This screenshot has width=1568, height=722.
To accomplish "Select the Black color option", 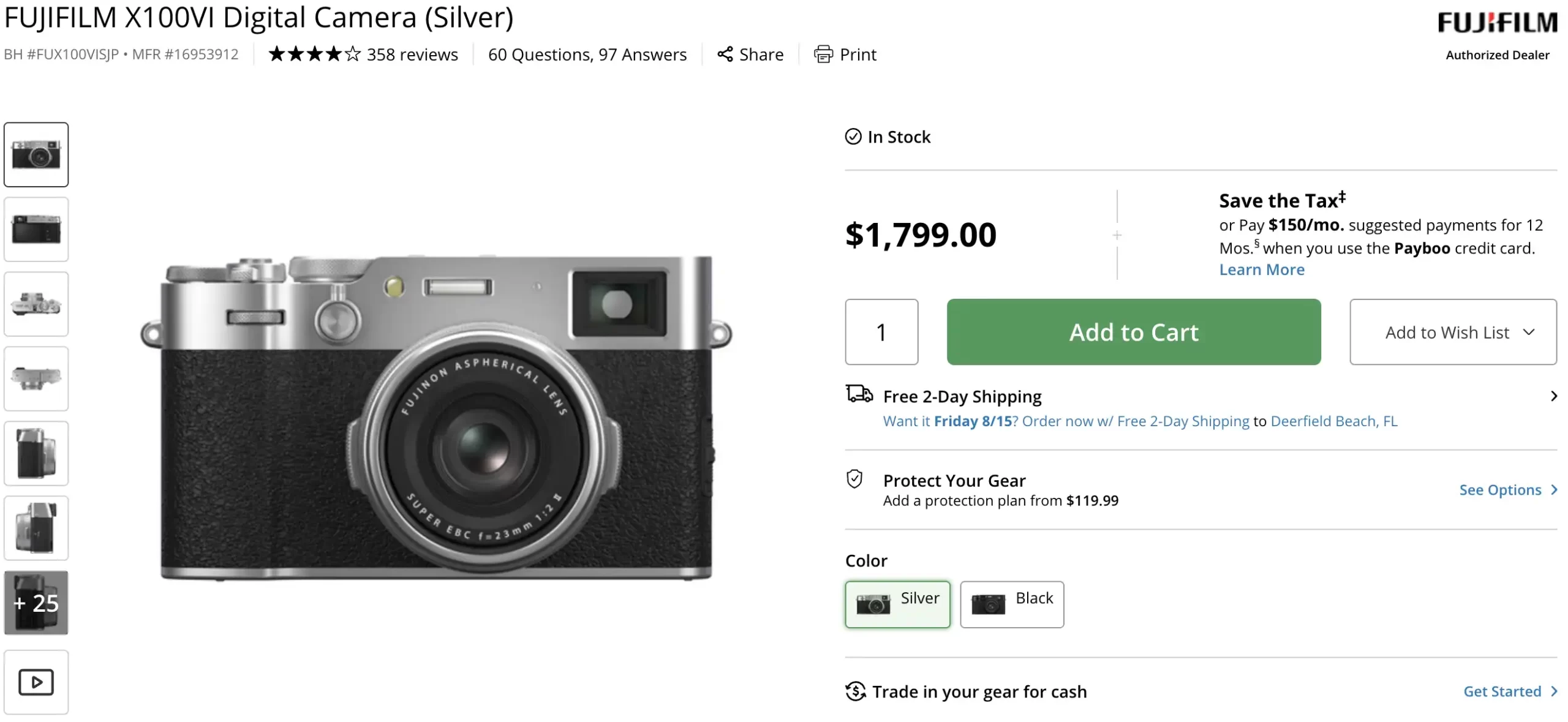I will (1011, 604).
